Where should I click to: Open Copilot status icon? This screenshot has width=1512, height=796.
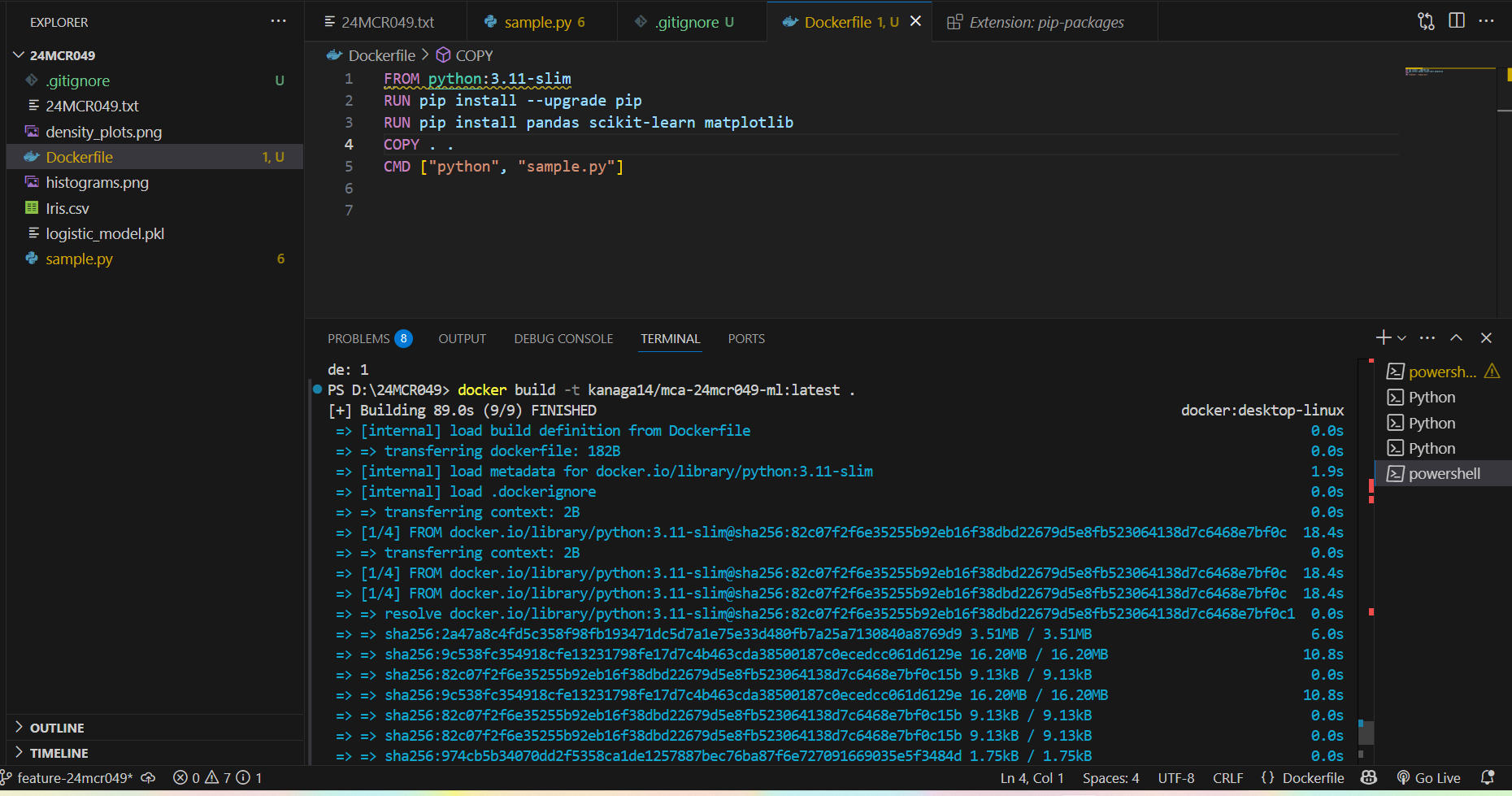pyautogui.click(x=1369, y=777)
